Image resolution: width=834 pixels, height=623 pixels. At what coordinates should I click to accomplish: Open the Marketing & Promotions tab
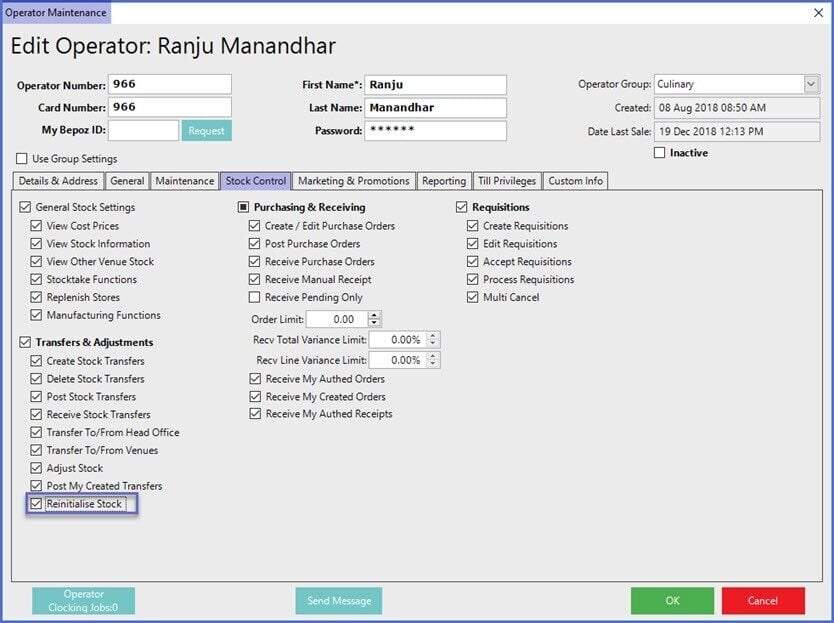[354, 181]
